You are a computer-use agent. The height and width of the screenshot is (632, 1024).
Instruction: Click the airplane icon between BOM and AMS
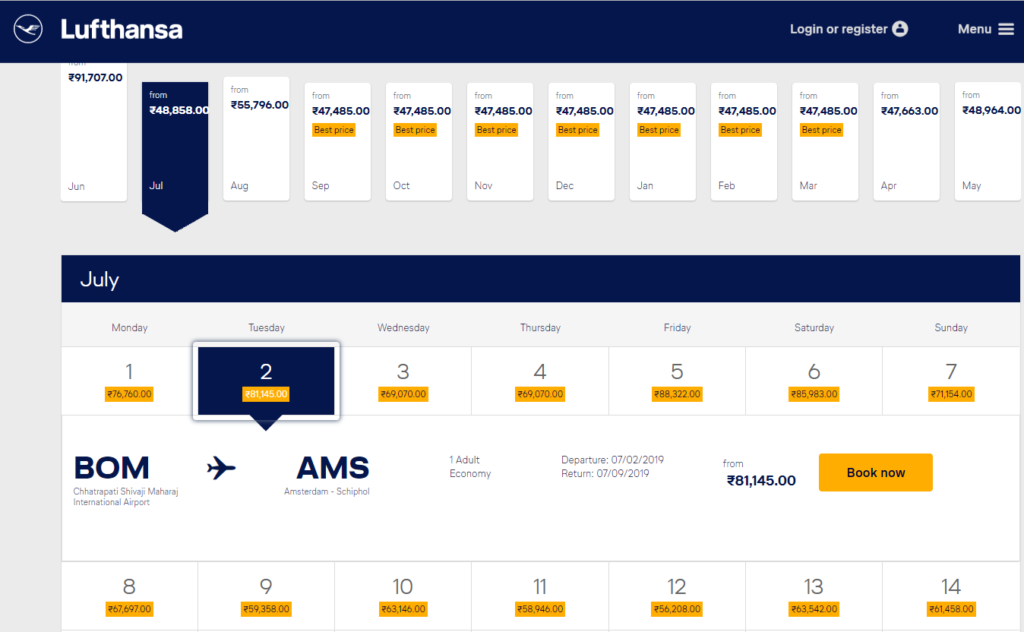click(221, 468)
